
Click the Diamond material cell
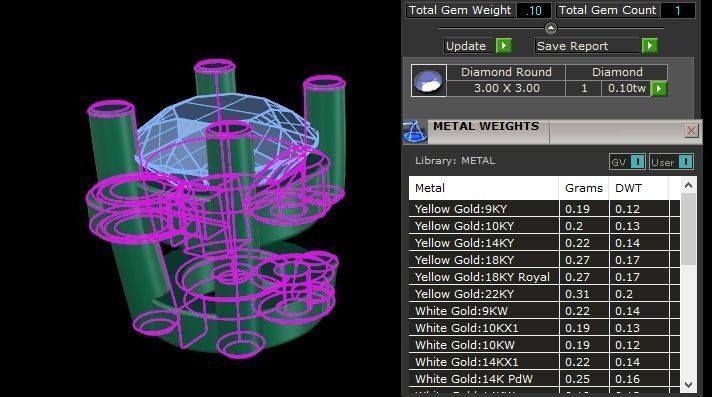point(617,72)
